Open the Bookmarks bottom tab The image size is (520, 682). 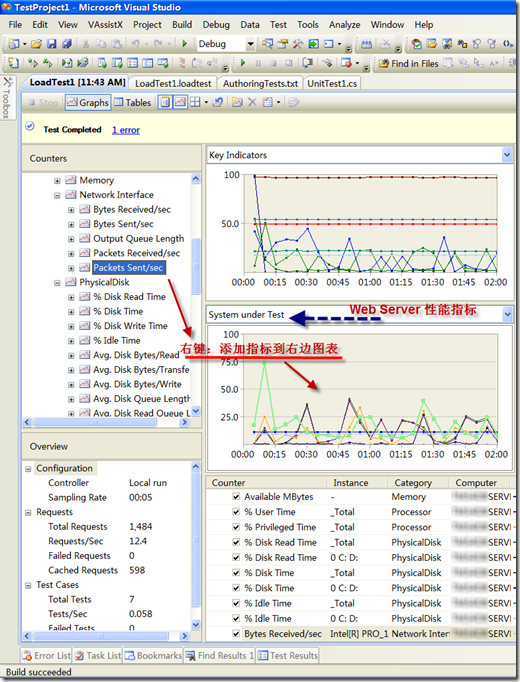[x=153, y=655]
